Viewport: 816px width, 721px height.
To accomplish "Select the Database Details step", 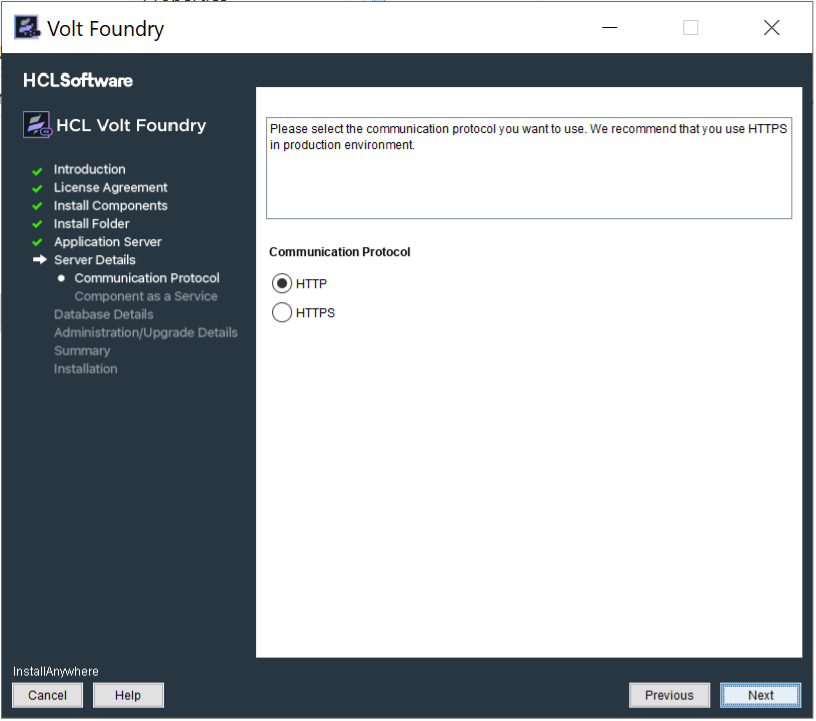I will [104, 315].
